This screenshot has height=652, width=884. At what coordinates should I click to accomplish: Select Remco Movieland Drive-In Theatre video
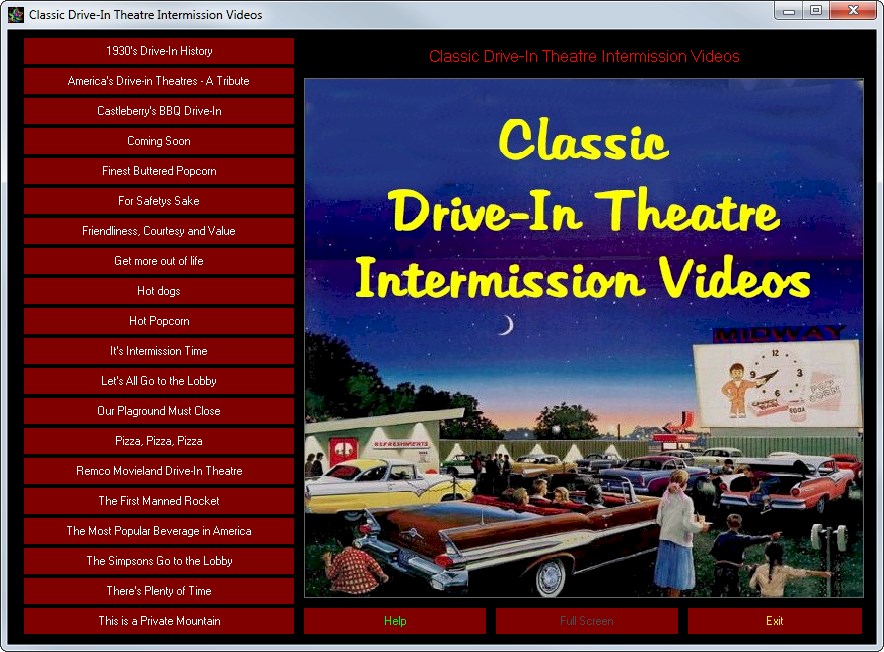(159, 471)
